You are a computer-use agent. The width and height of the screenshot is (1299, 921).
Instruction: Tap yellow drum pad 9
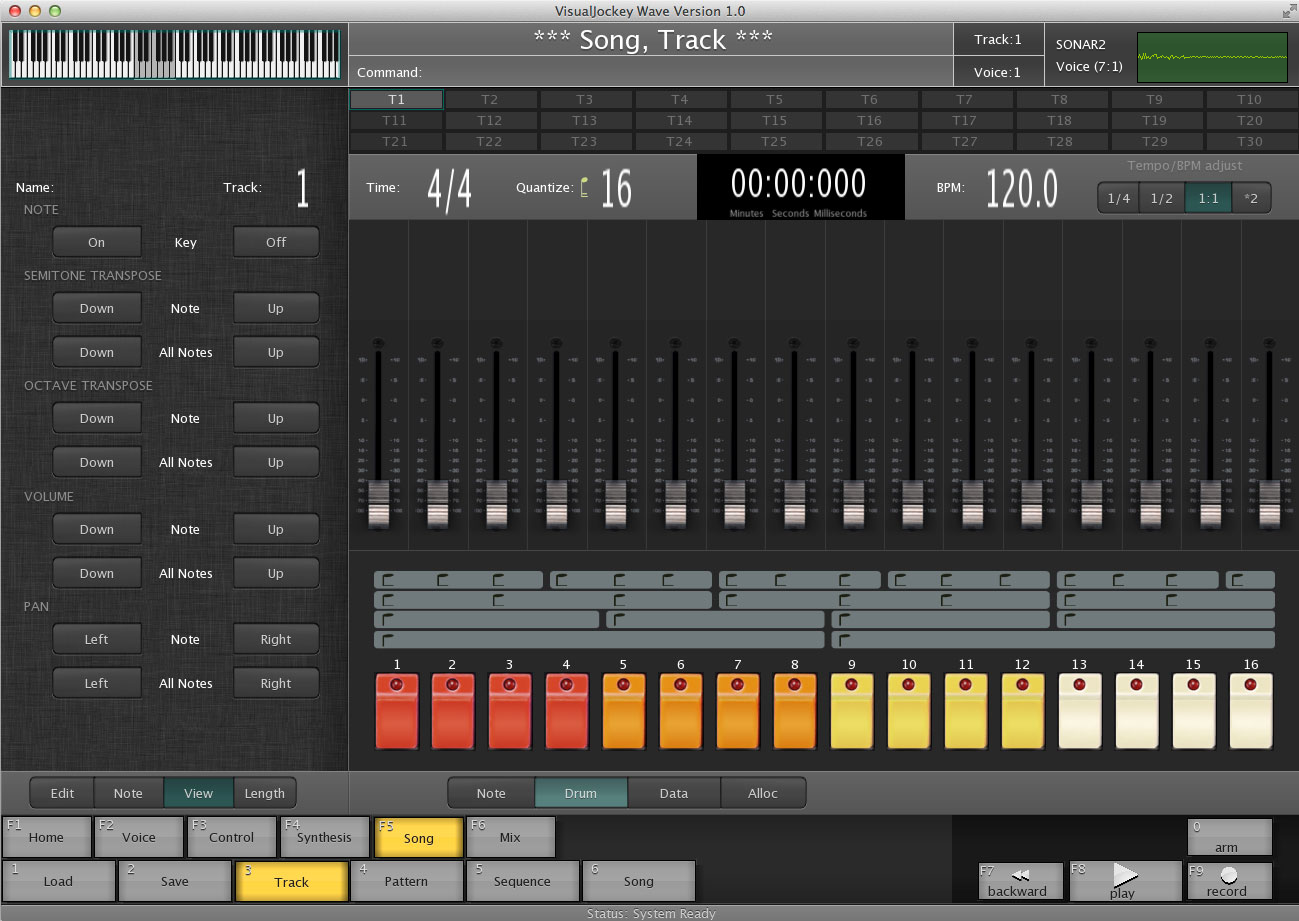tap(851, 711)
